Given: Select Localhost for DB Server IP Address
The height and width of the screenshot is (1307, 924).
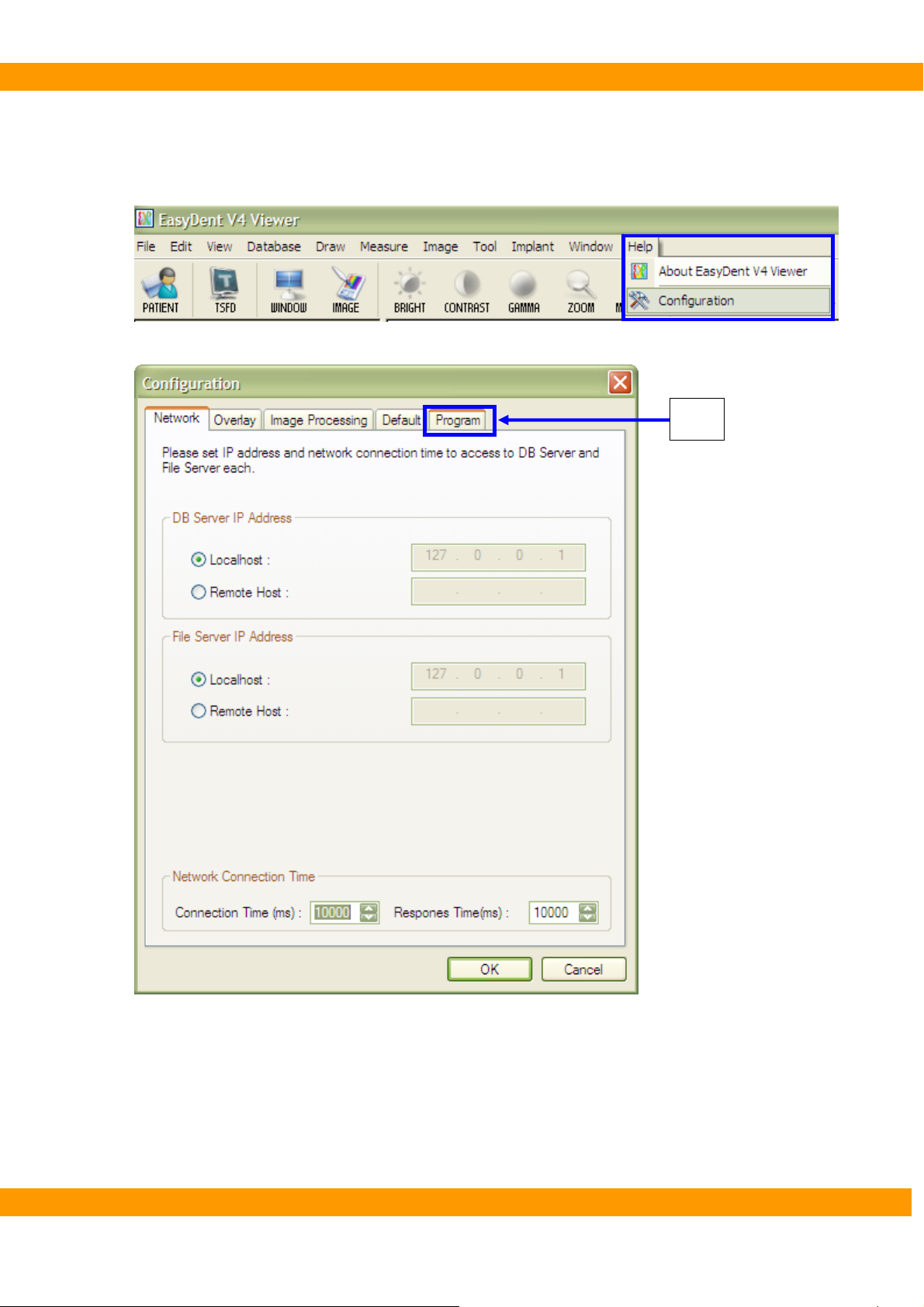Looking at the screenshot, I should tap(199, 559).
